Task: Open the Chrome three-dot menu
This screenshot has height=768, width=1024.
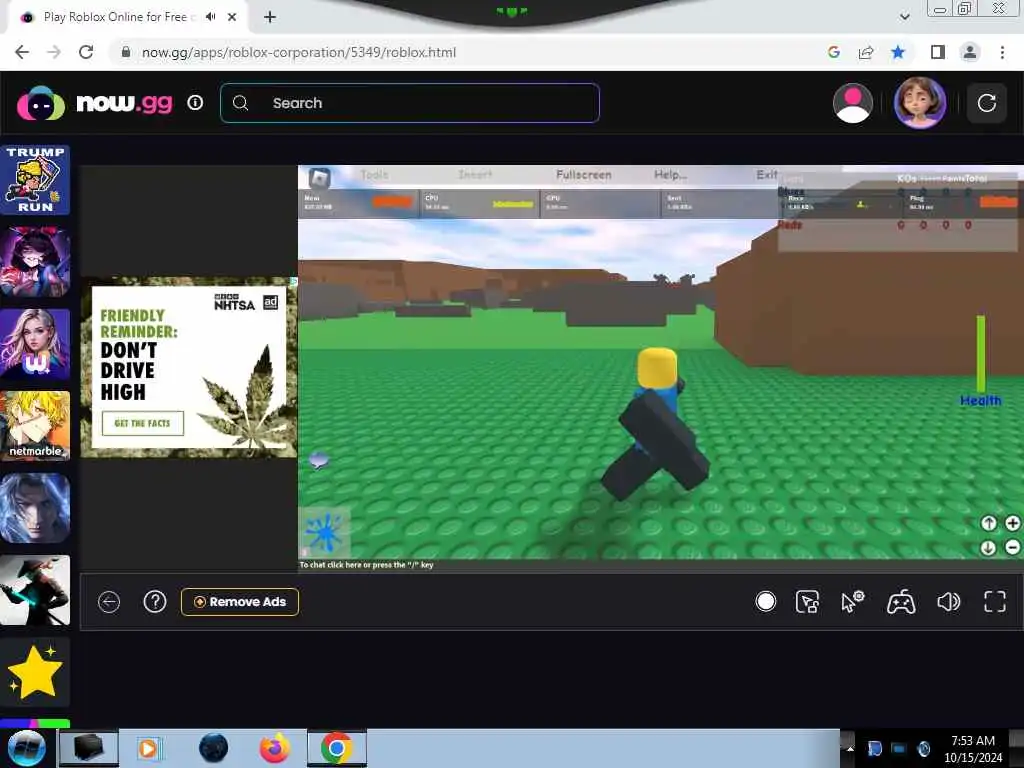Action: coord(1002,52)
